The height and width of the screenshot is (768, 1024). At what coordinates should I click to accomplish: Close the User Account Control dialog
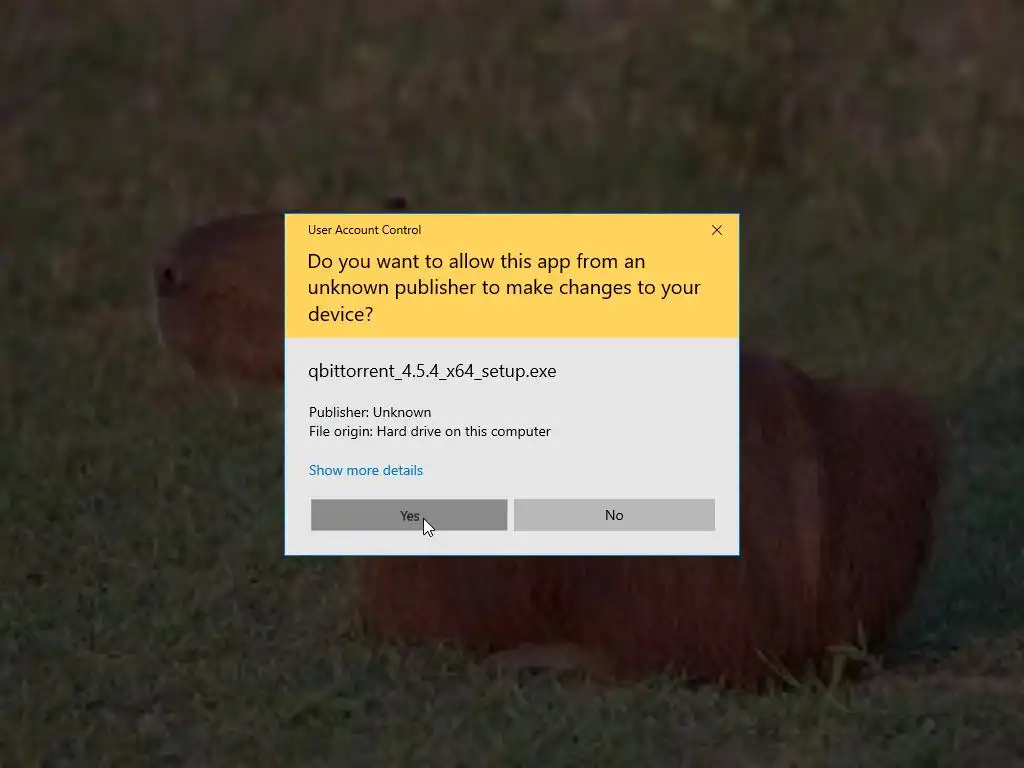tap(717, 230)
